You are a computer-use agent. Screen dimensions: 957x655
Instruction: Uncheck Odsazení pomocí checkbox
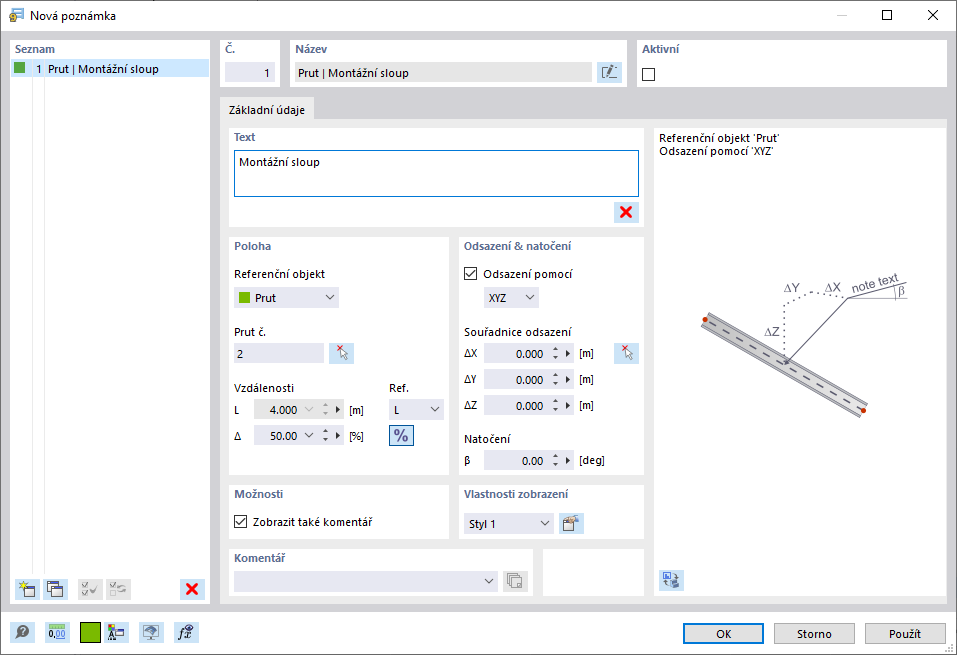coord(472,273)
